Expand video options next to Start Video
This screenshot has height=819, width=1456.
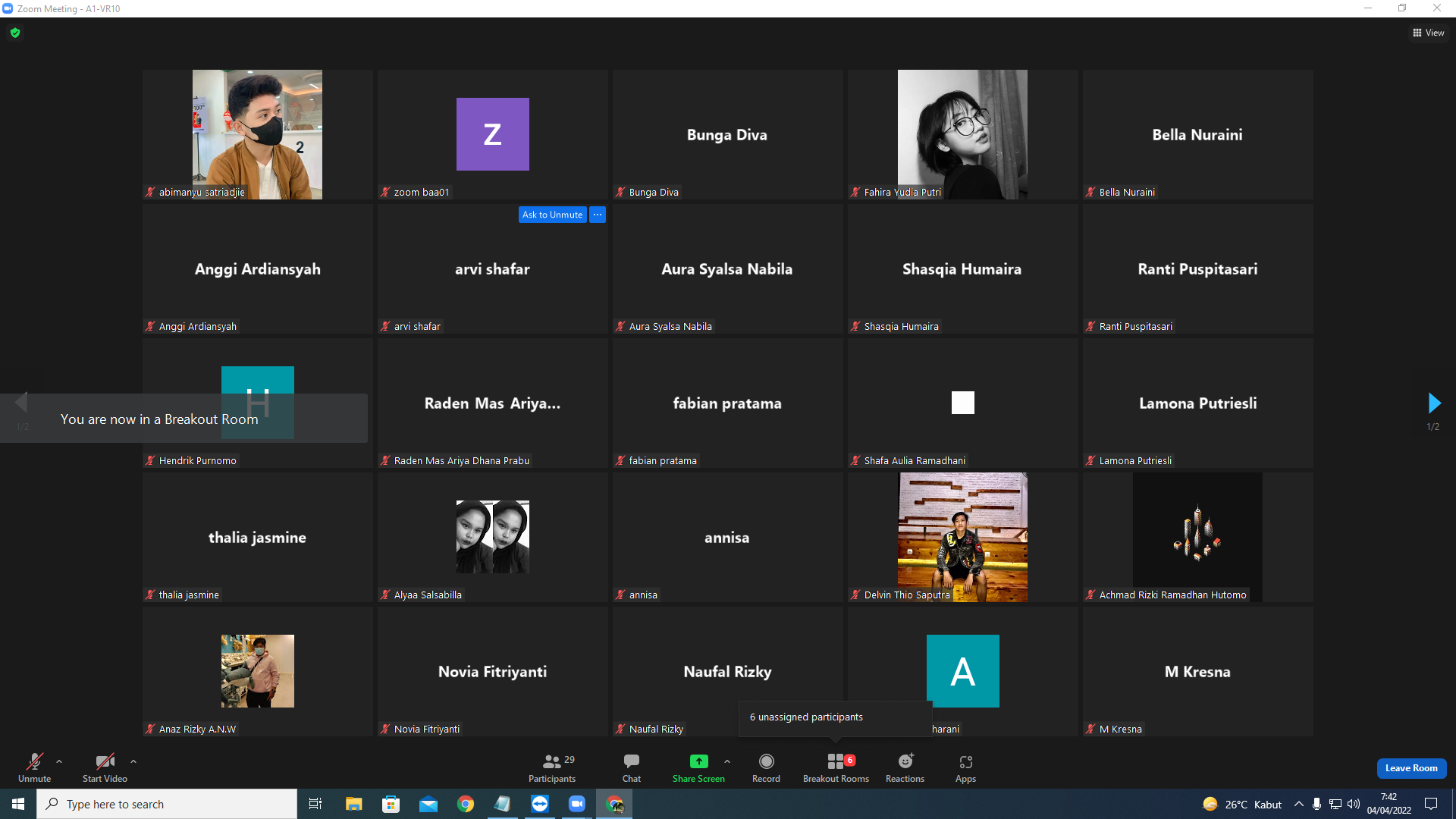[x=133, y=761]
